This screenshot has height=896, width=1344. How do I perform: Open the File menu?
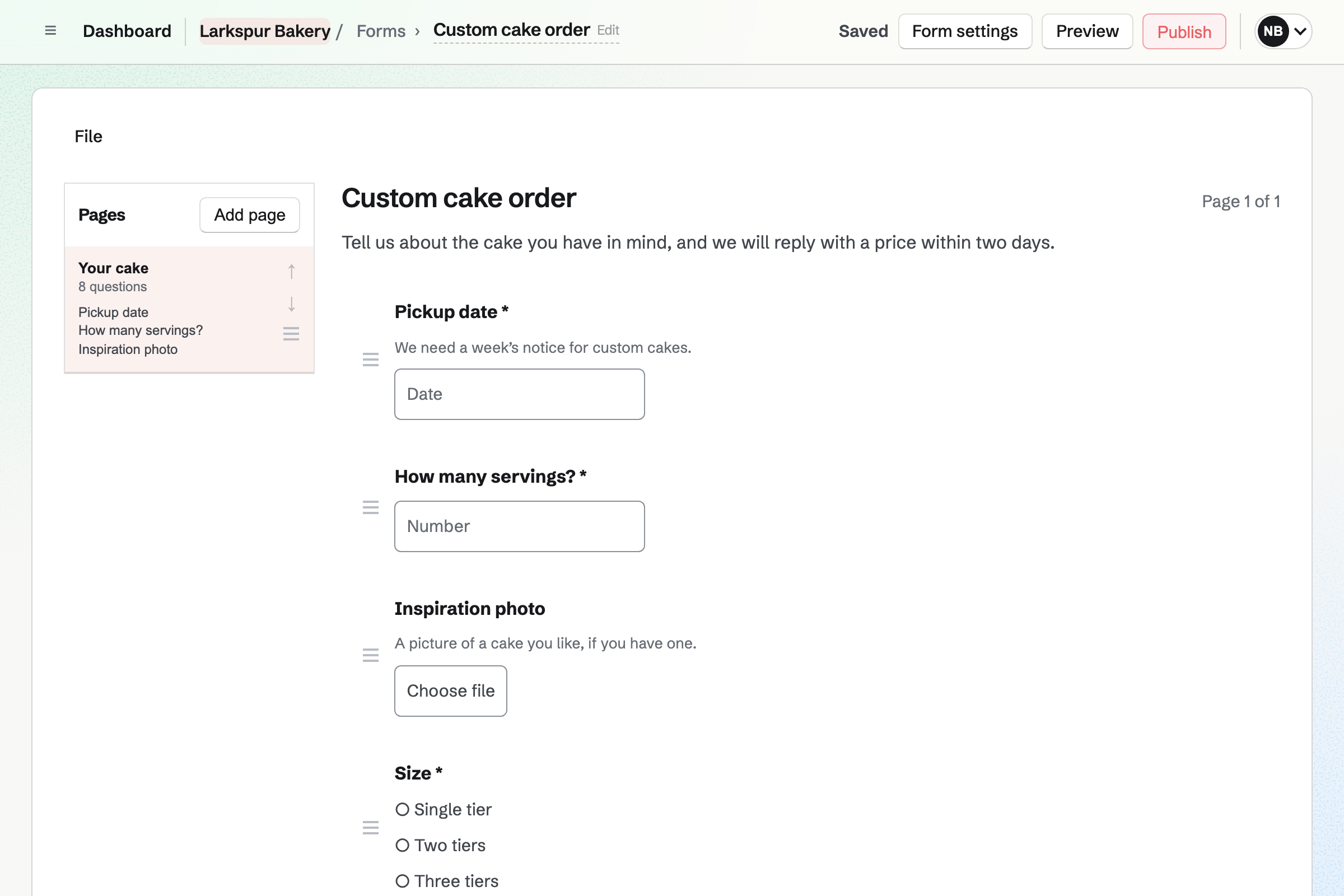point(88,137)
